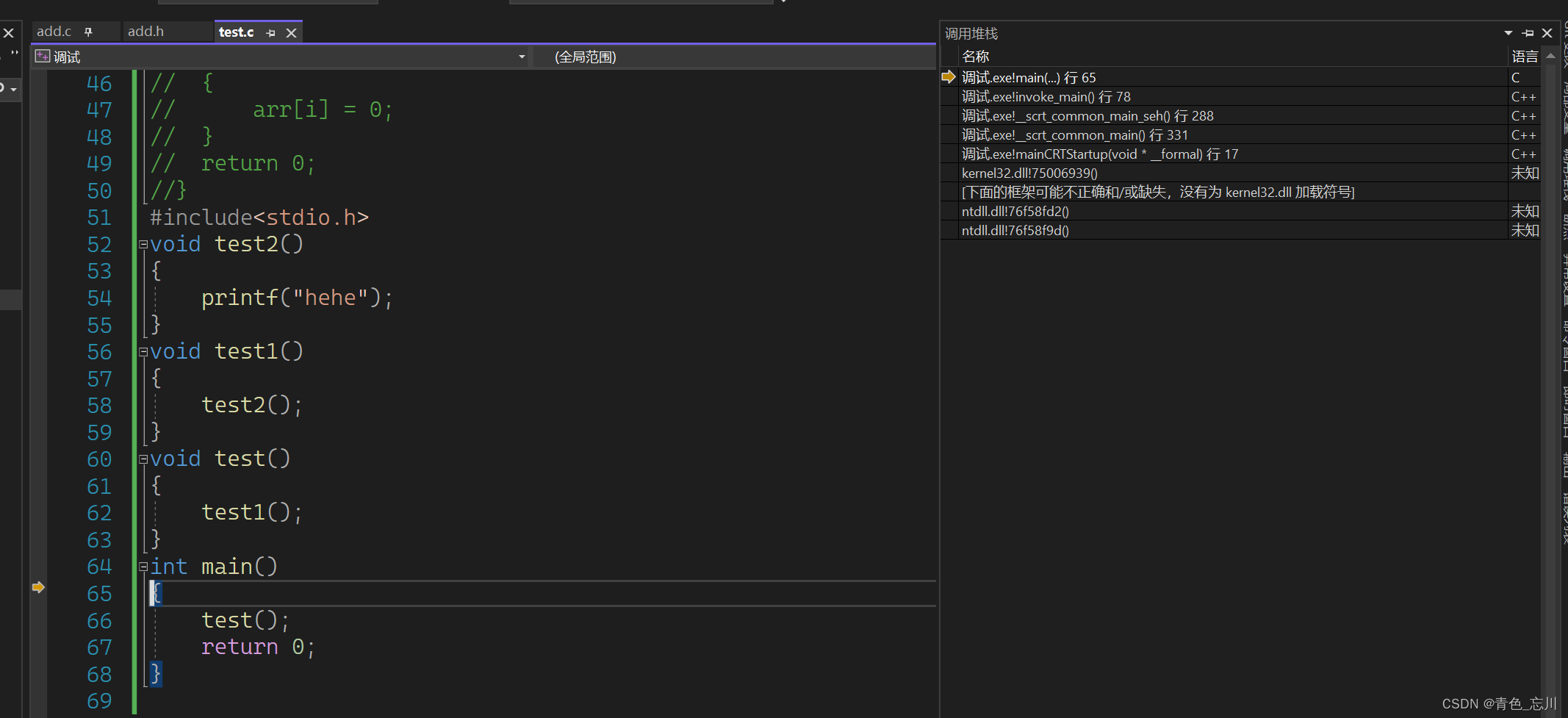Close the test.c tab
The width and height of the screenshot is (1568, 718).
(x=291, y=33)
